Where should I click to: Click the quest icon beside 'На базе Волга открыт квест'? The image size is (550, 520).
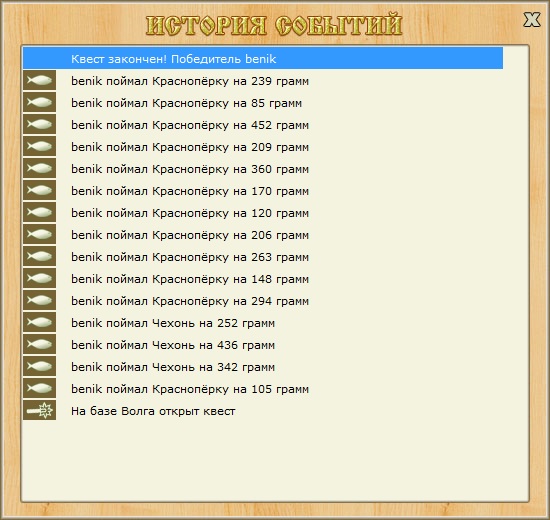point(39,410)
